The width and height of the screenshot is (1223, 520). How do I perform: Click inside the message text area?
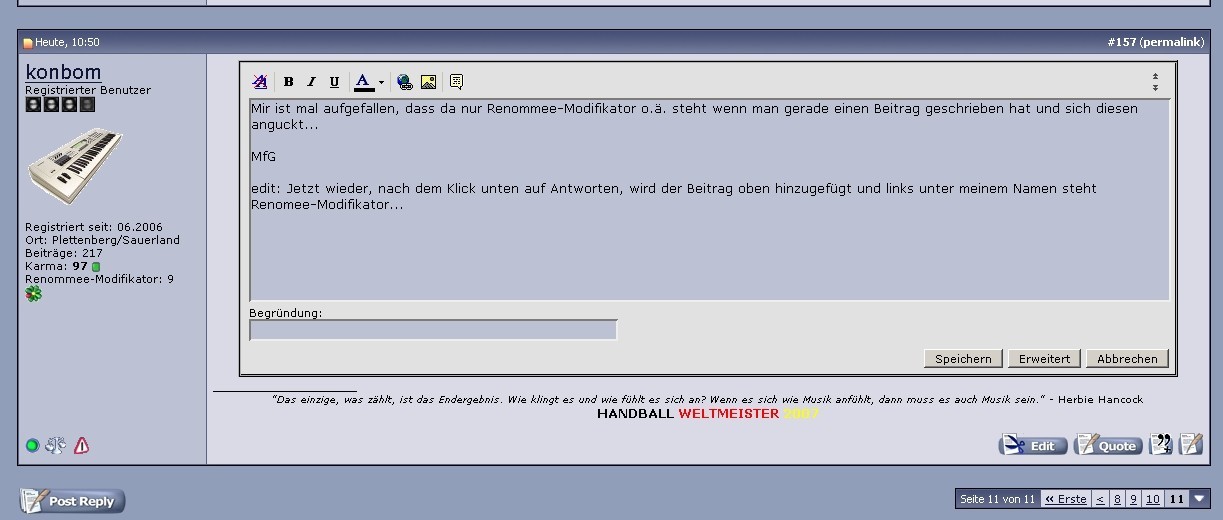709,199
